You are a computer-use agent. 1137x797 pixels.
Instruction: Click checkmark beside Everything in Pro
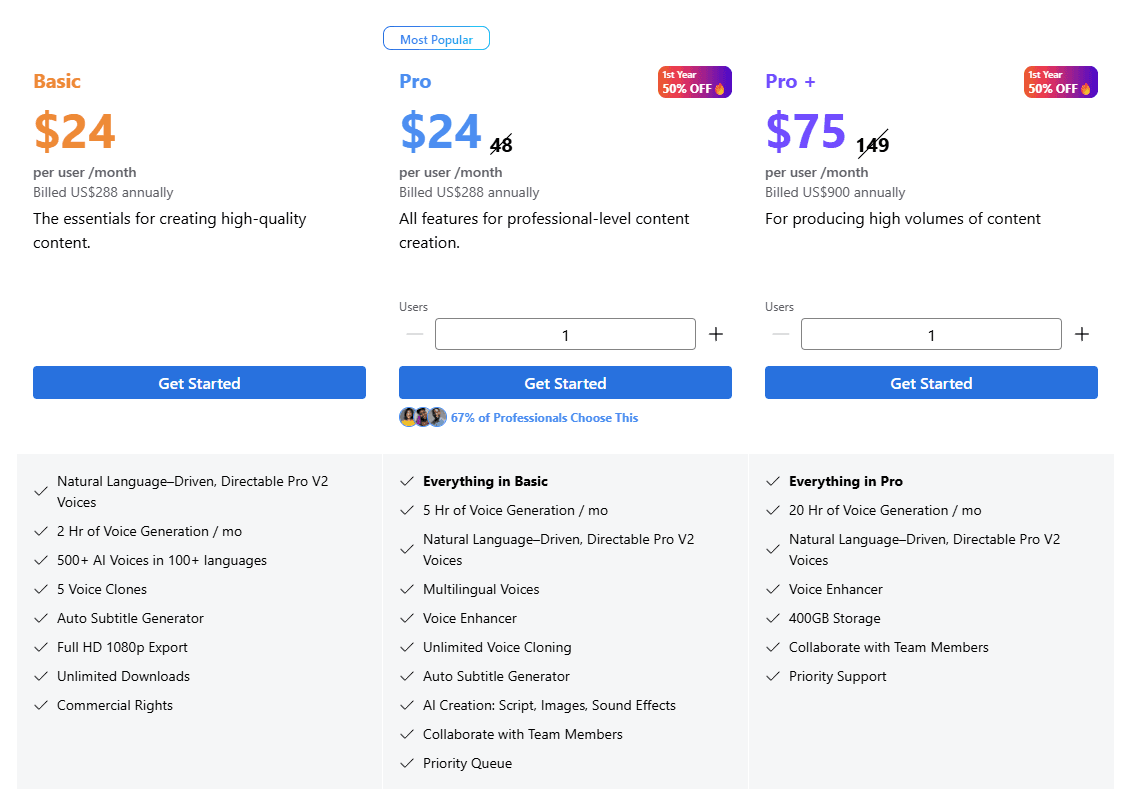(x=773, y=482)
